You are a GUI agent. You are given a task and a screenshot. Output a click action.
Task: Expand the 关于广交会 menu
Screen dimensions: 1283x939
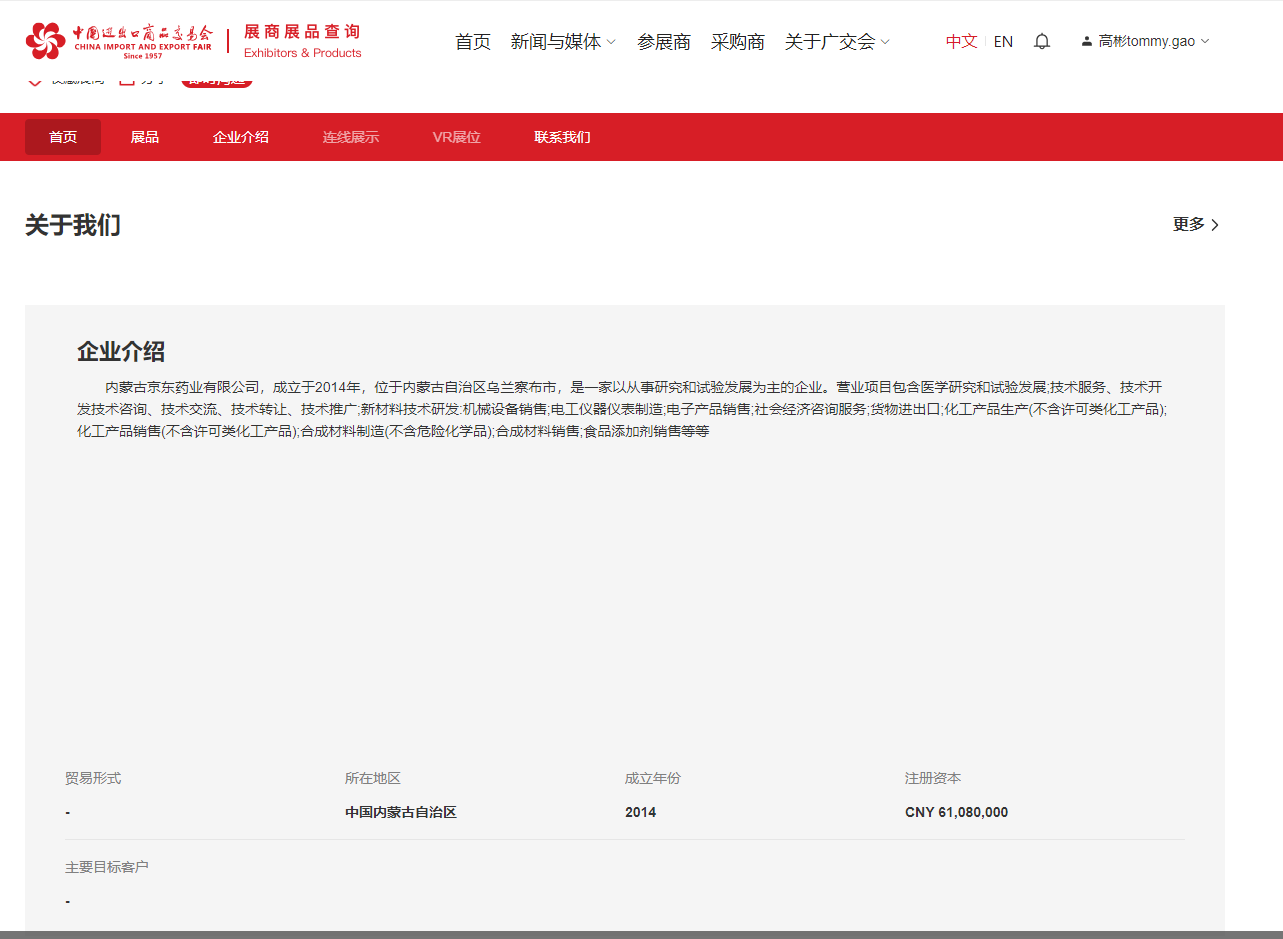click(x=837, y=42)
